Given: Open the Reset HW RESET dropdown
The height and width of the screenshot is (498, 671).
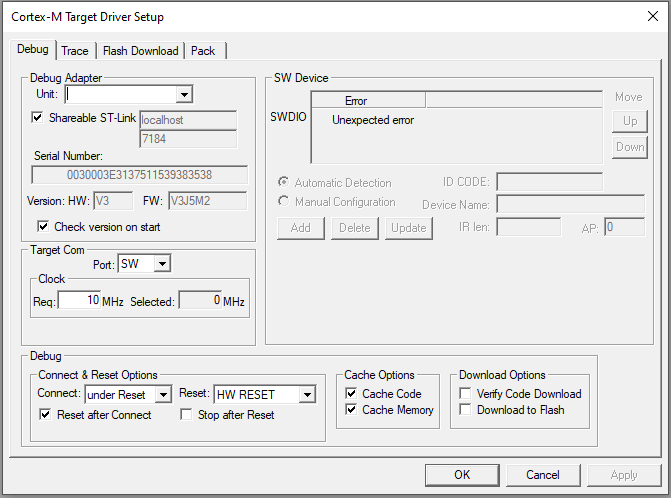Looking at the screenshot, I should click(x=307, y=394).
